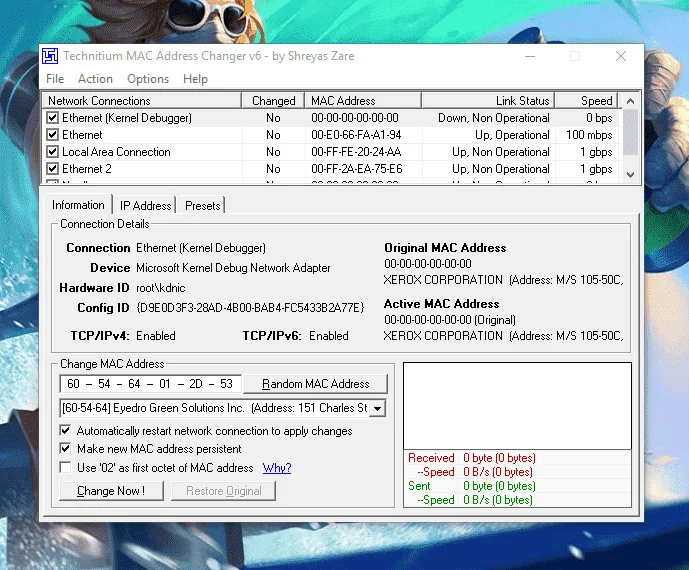The image size is (689, 570).
Task: Click the connections list scrollbar thumb
Action: [630, 132]
